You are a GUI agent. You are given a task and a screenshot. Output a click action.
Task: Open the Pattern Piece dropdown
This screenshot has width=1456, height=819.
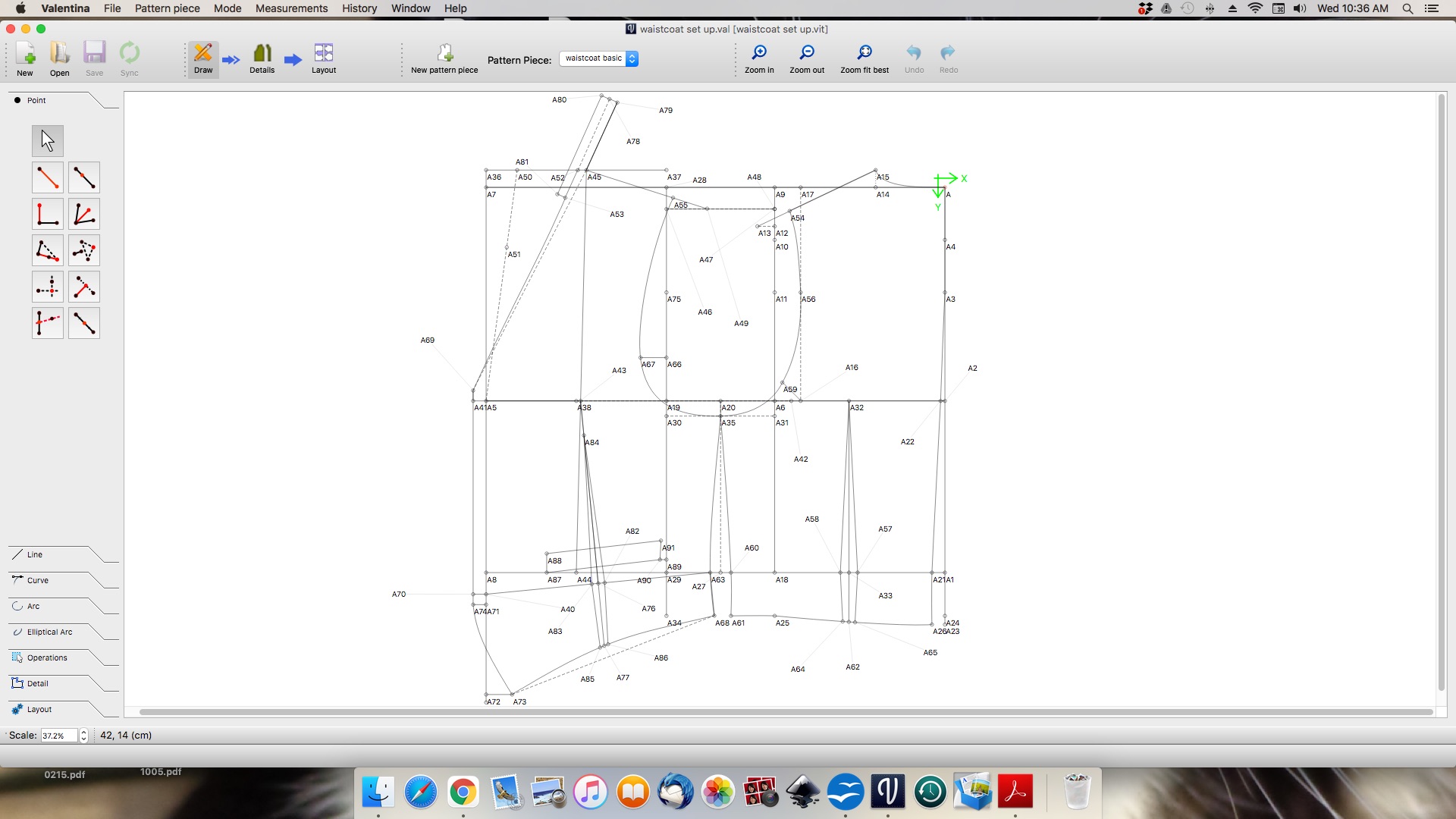(599, 58)
